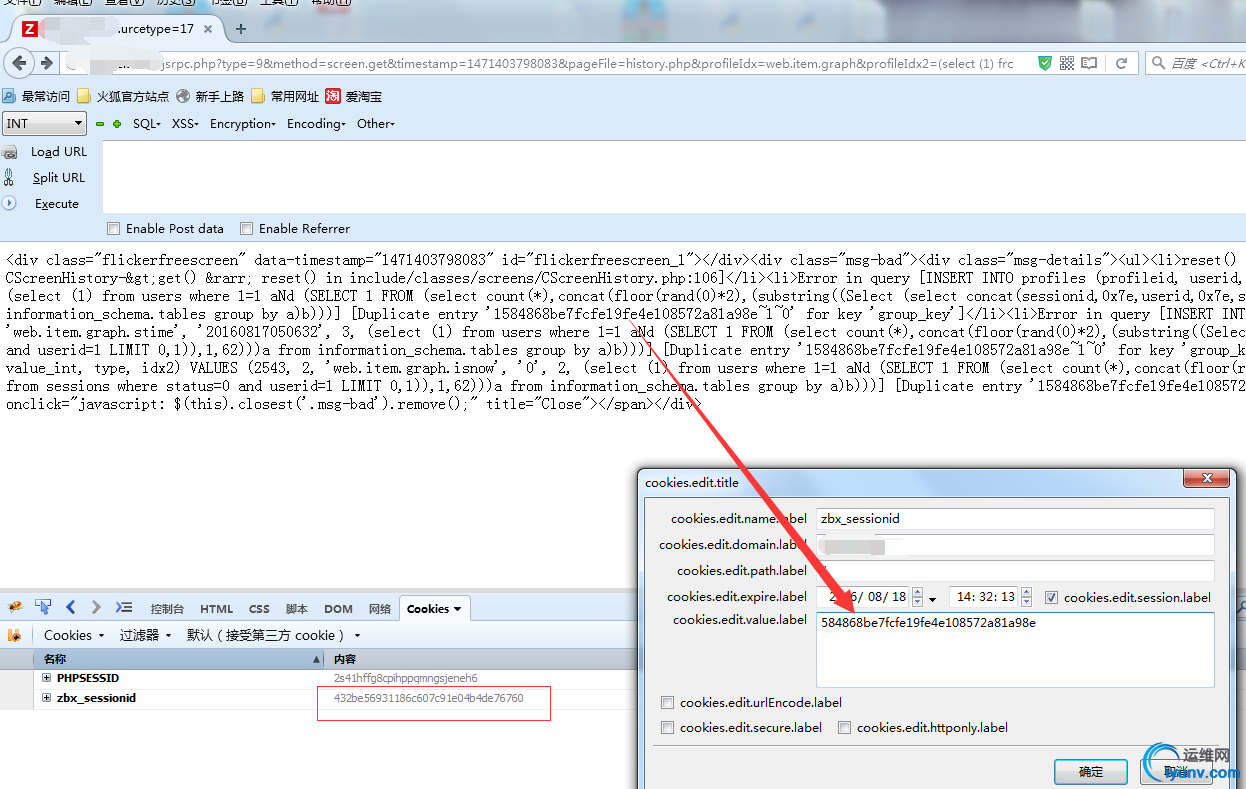The height and width of the screenshot is (789, 1246).
Task: Switch to CSS tab in Firebug
Action: [x=259, y=608]
